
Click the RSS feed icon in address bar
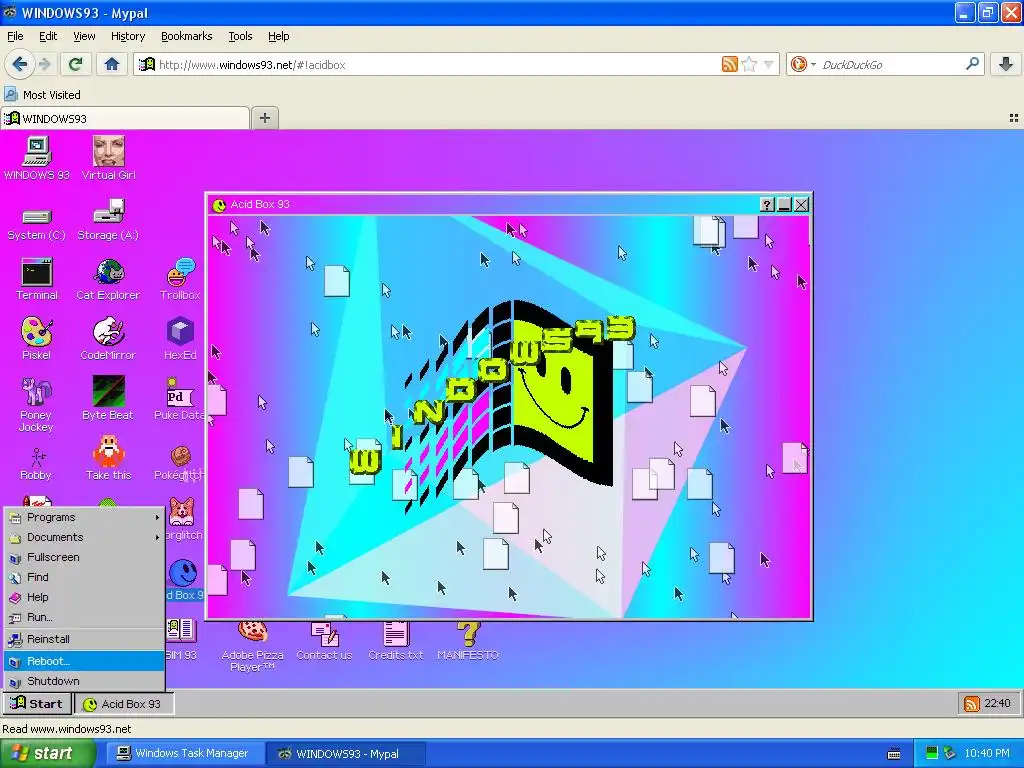(x=729, y=64)
